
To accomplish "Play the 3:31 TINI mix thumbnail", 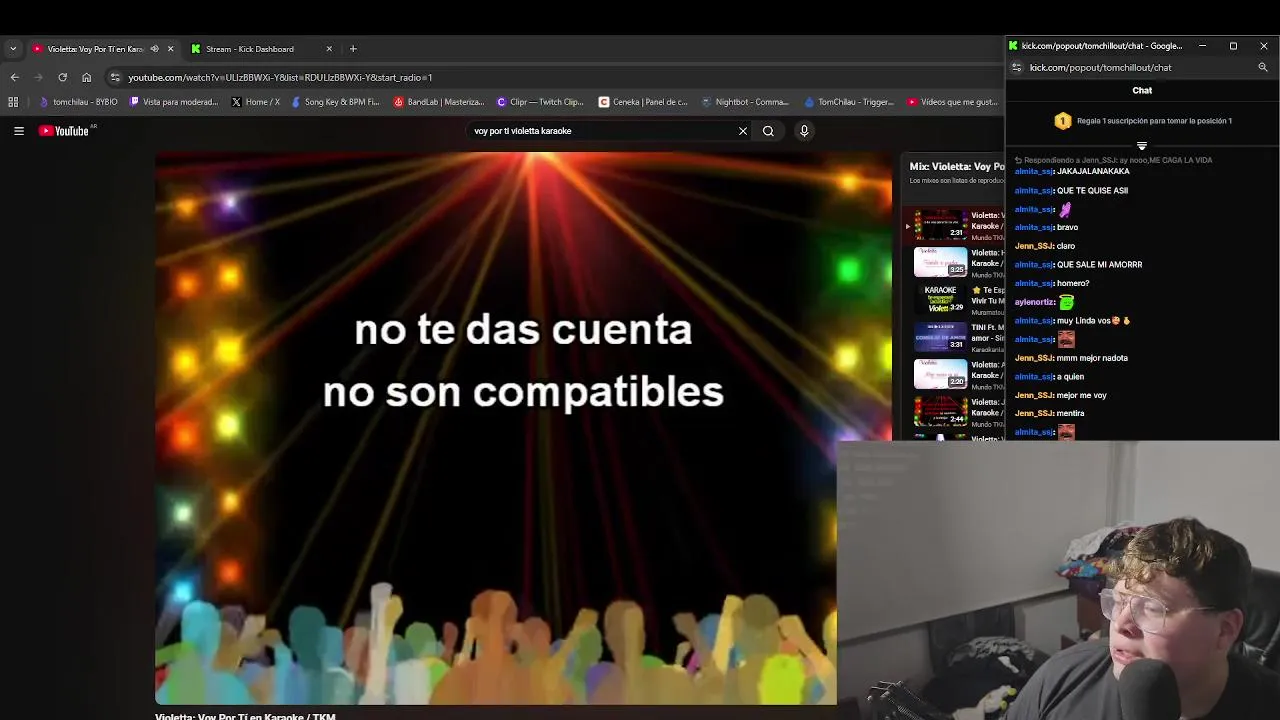I will [x=940, y=336].
